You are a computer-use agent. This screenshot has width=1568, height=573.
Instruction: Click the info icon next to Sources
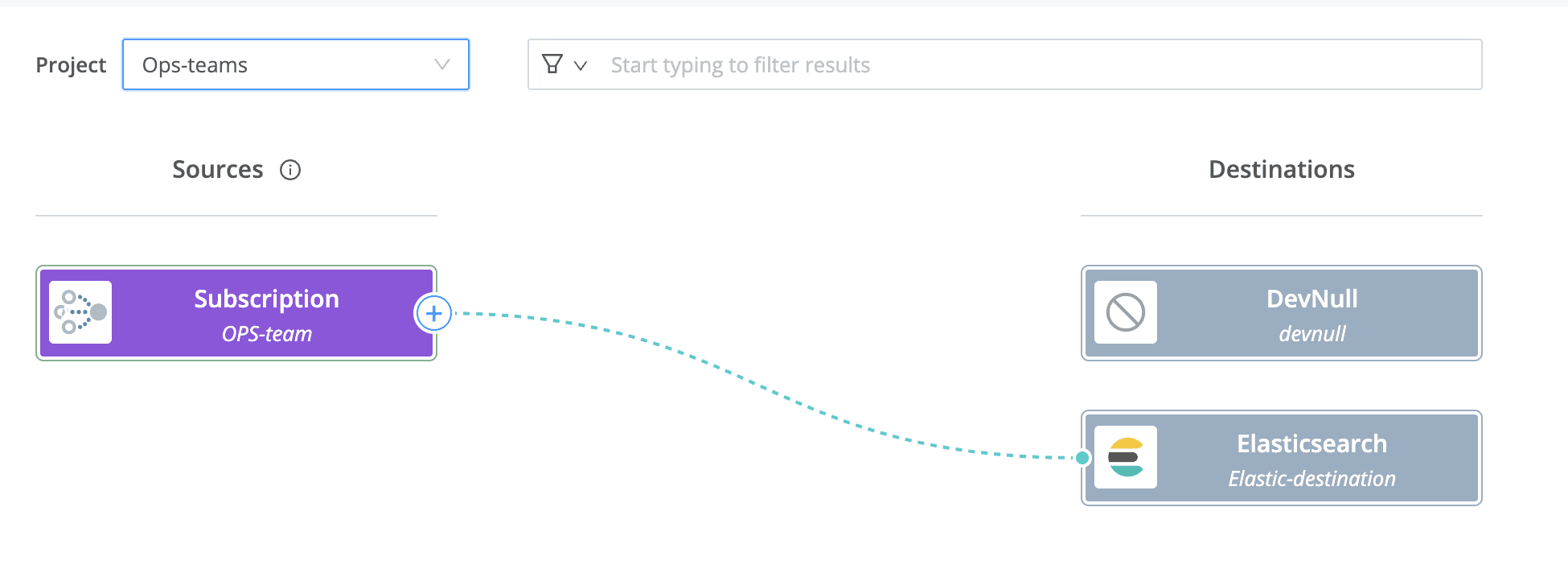290,170
